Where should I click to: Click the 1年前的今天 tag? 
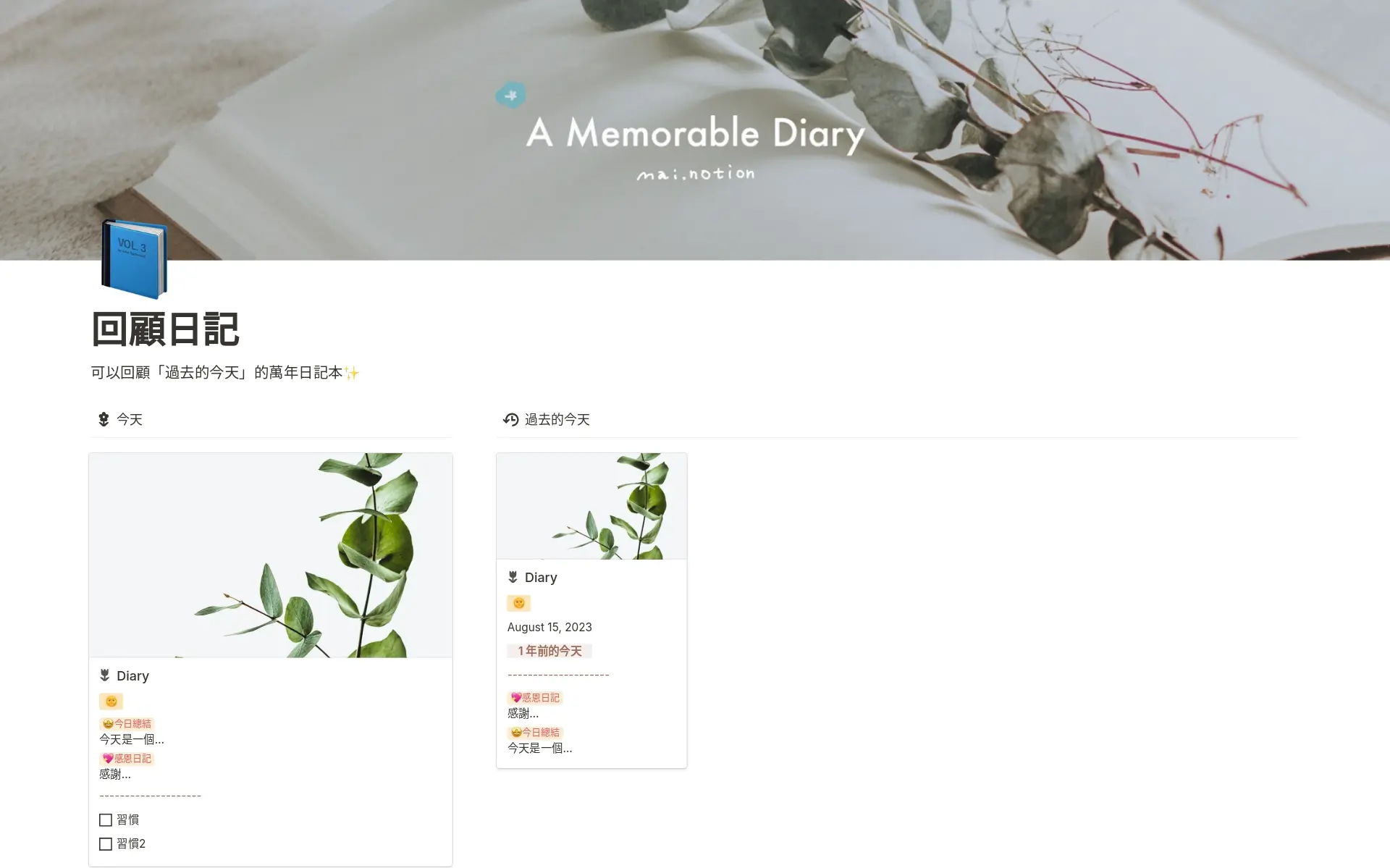click(x=549, y=651)
